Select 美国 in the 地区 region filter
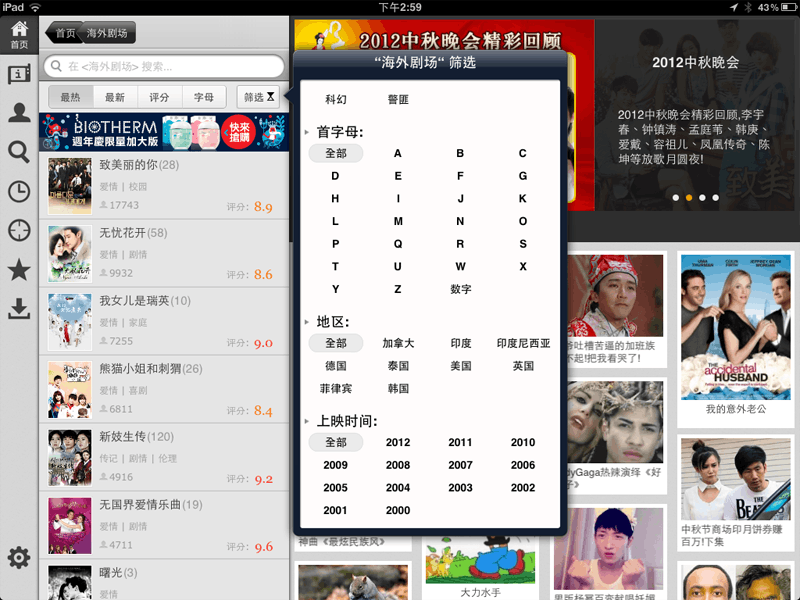Screen dimensions: 800x600 pos(460,366)
